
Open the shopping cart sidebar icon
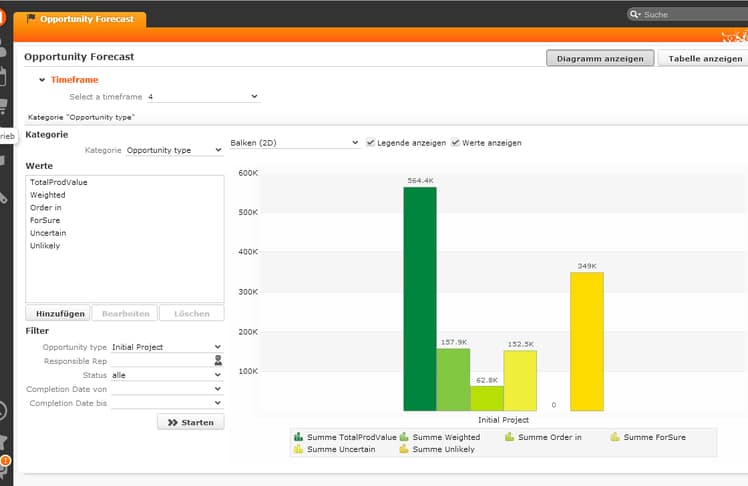coord(3,106)
